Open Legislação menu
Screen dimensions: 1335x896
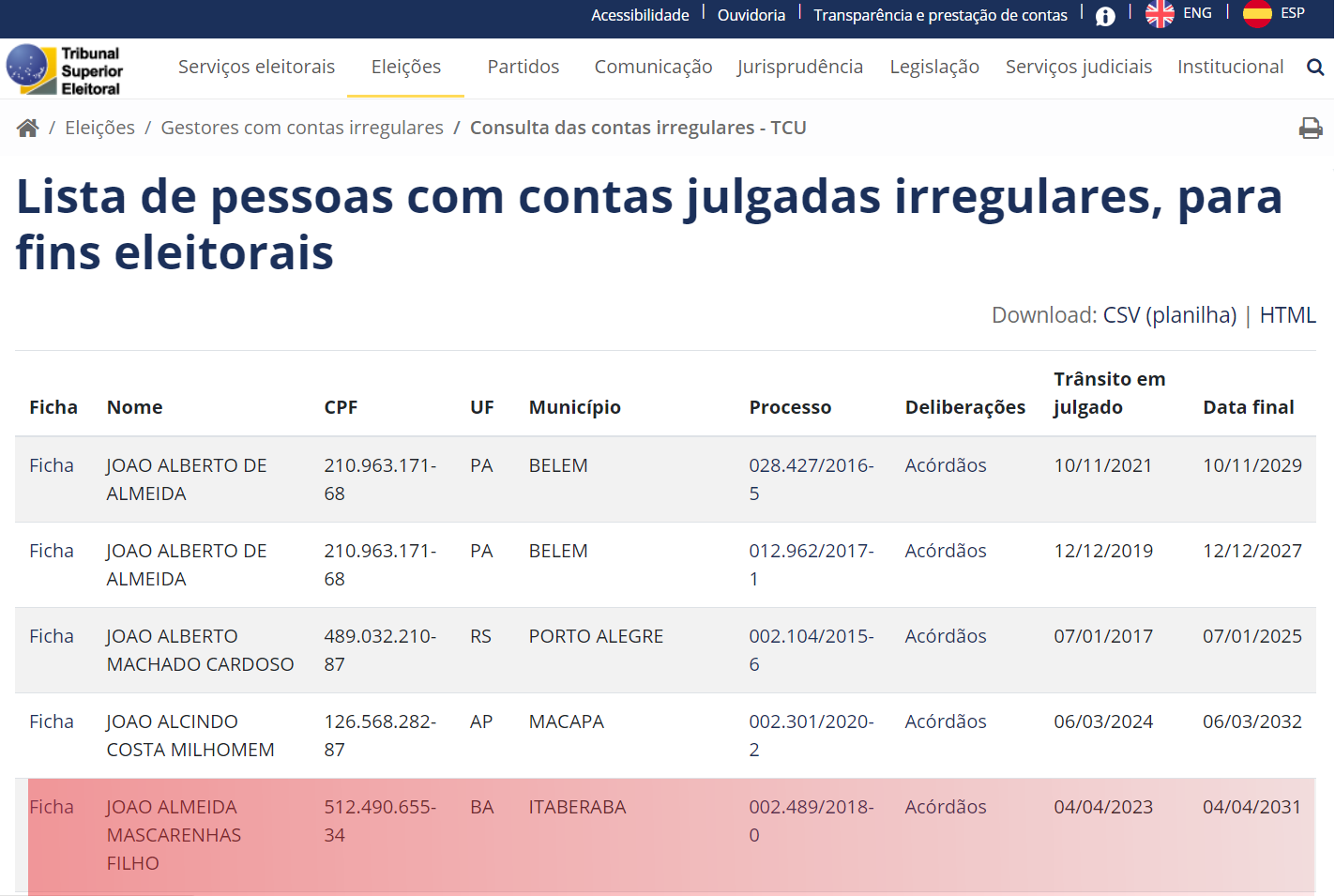coord(934,67)
